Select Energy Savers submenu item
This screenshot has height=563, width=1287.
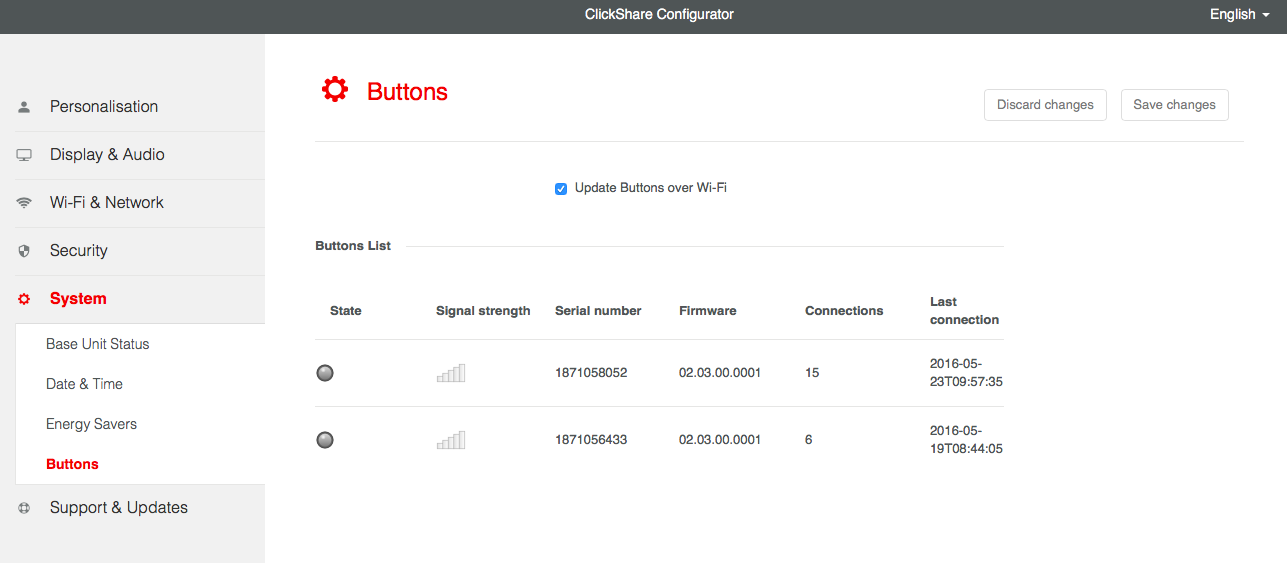[91, 424]
